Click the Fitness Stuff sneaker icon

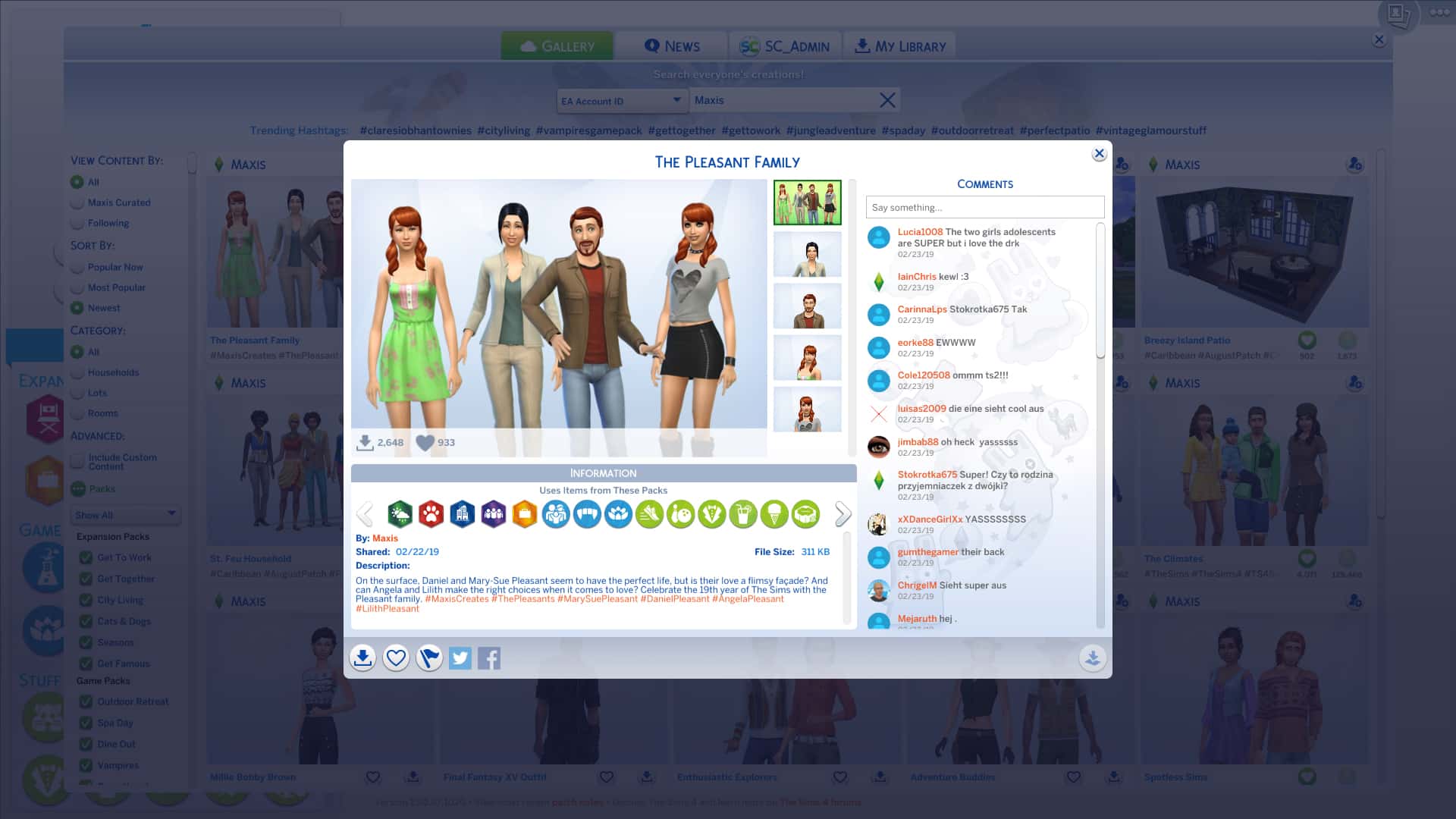pos(649,514)
